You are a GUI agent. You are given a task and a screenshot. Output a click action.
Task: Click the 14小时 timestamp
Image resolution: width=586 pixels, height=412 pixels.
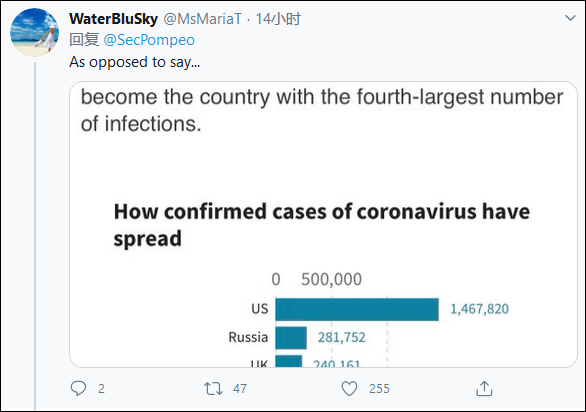tap(278, 19)
